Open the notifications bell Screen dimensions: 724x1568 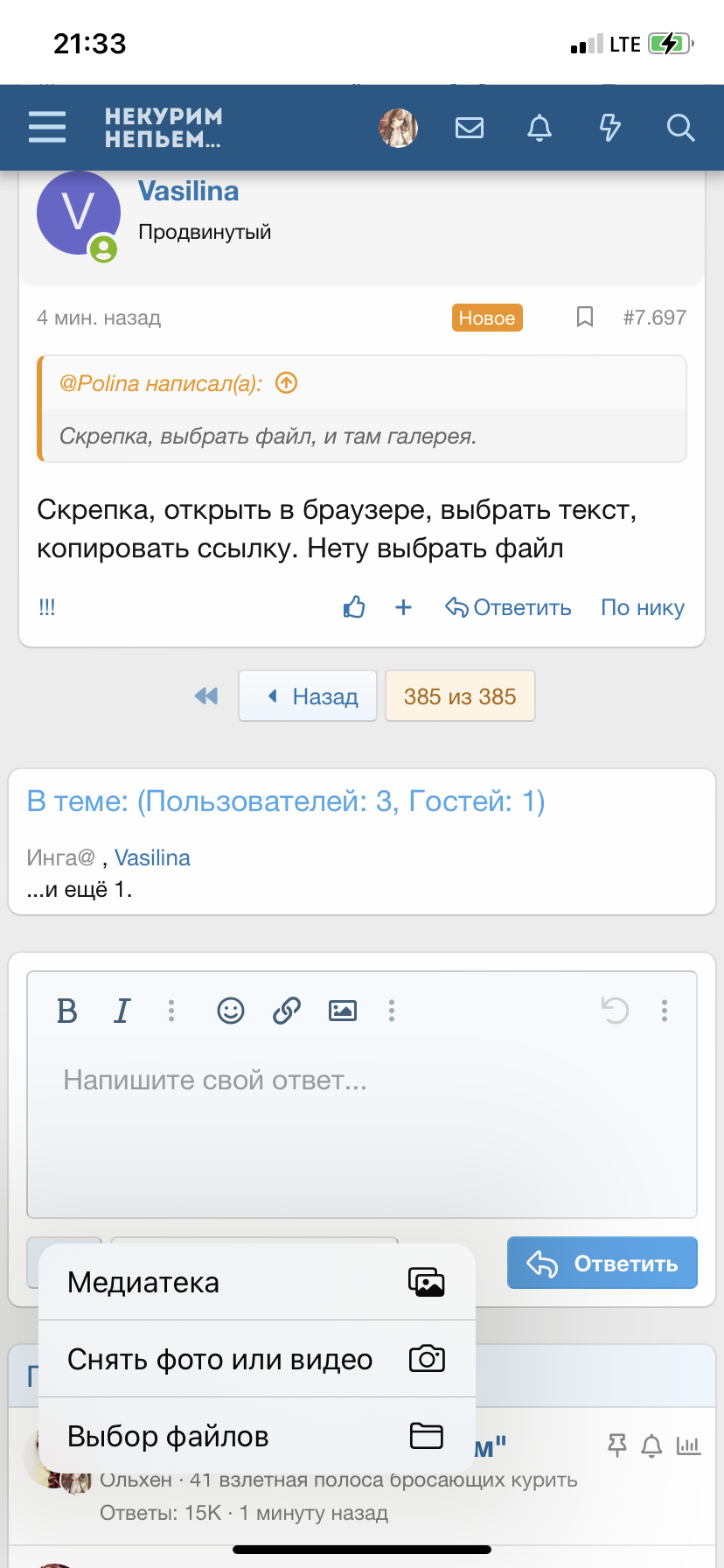point(540,128)
